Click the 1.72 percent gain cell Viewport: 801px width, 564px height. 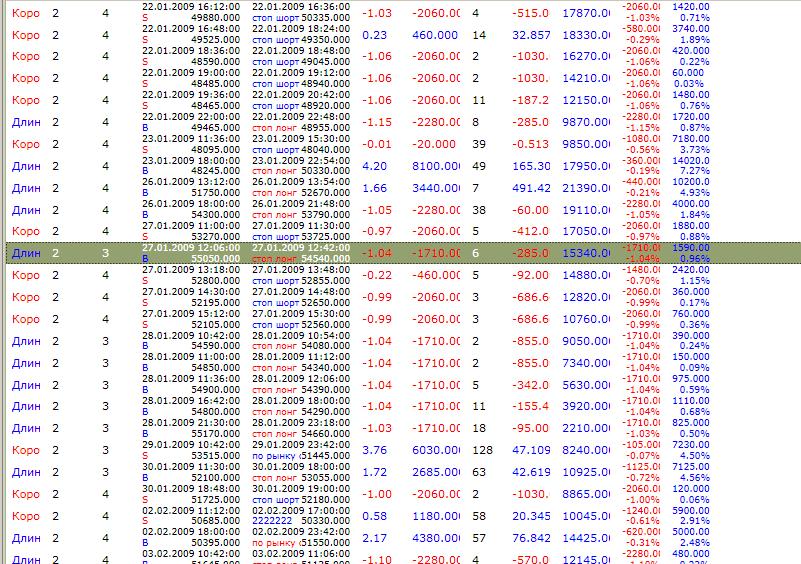tap(374, 473)
